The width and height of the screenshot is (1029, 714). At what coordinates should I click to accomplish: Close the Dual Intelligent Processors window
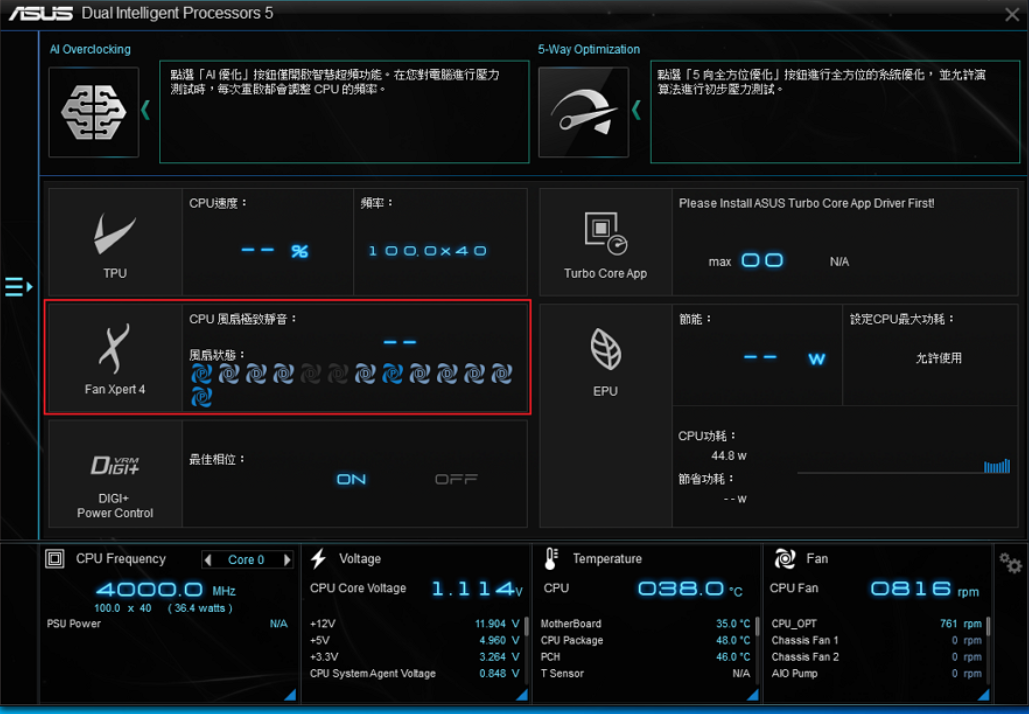click(x=1011, y=15)
